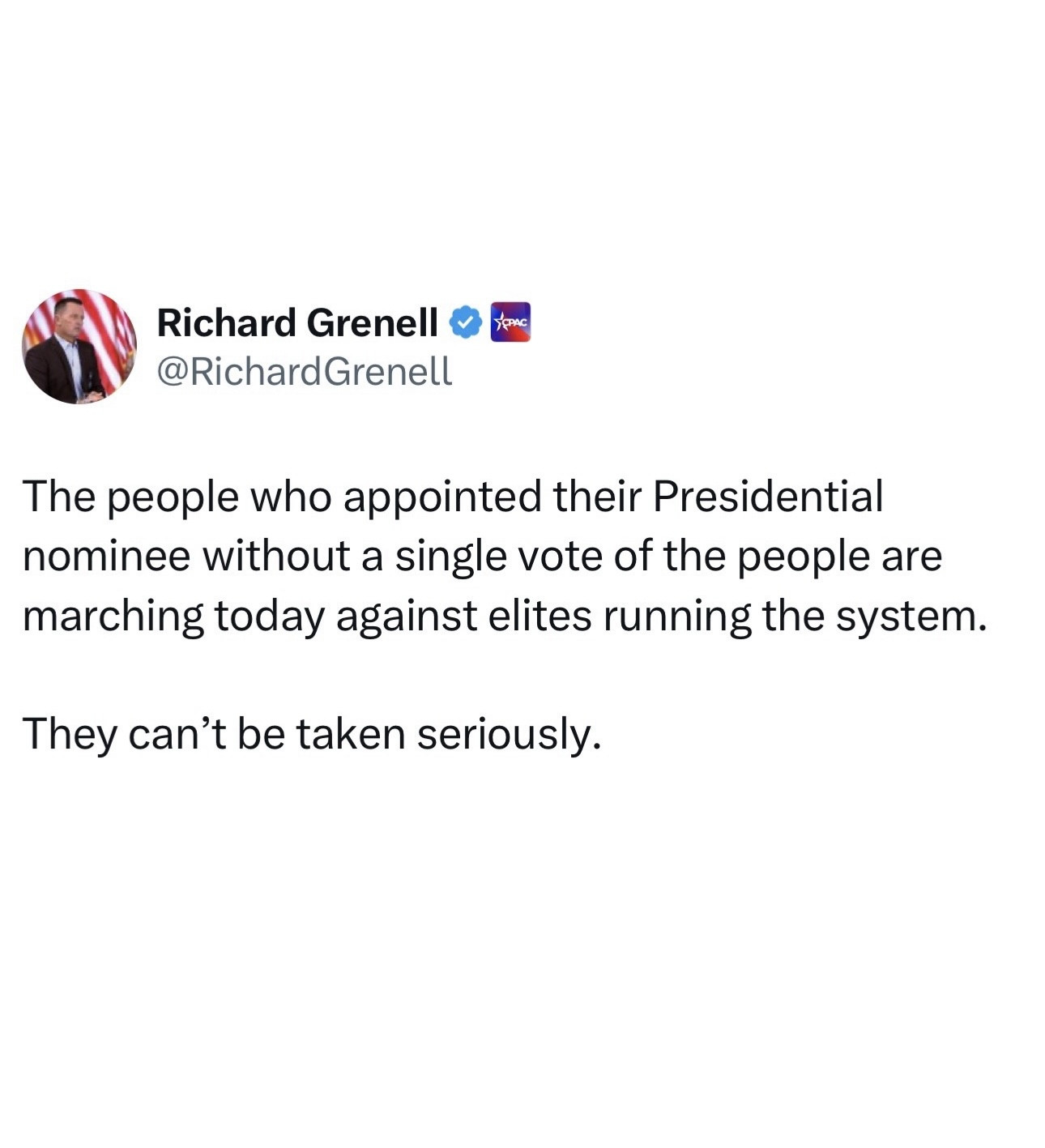Click the word "seriously." in the last line
Viewport: 1045px width, 1148px height.
(x=510, y=735)
